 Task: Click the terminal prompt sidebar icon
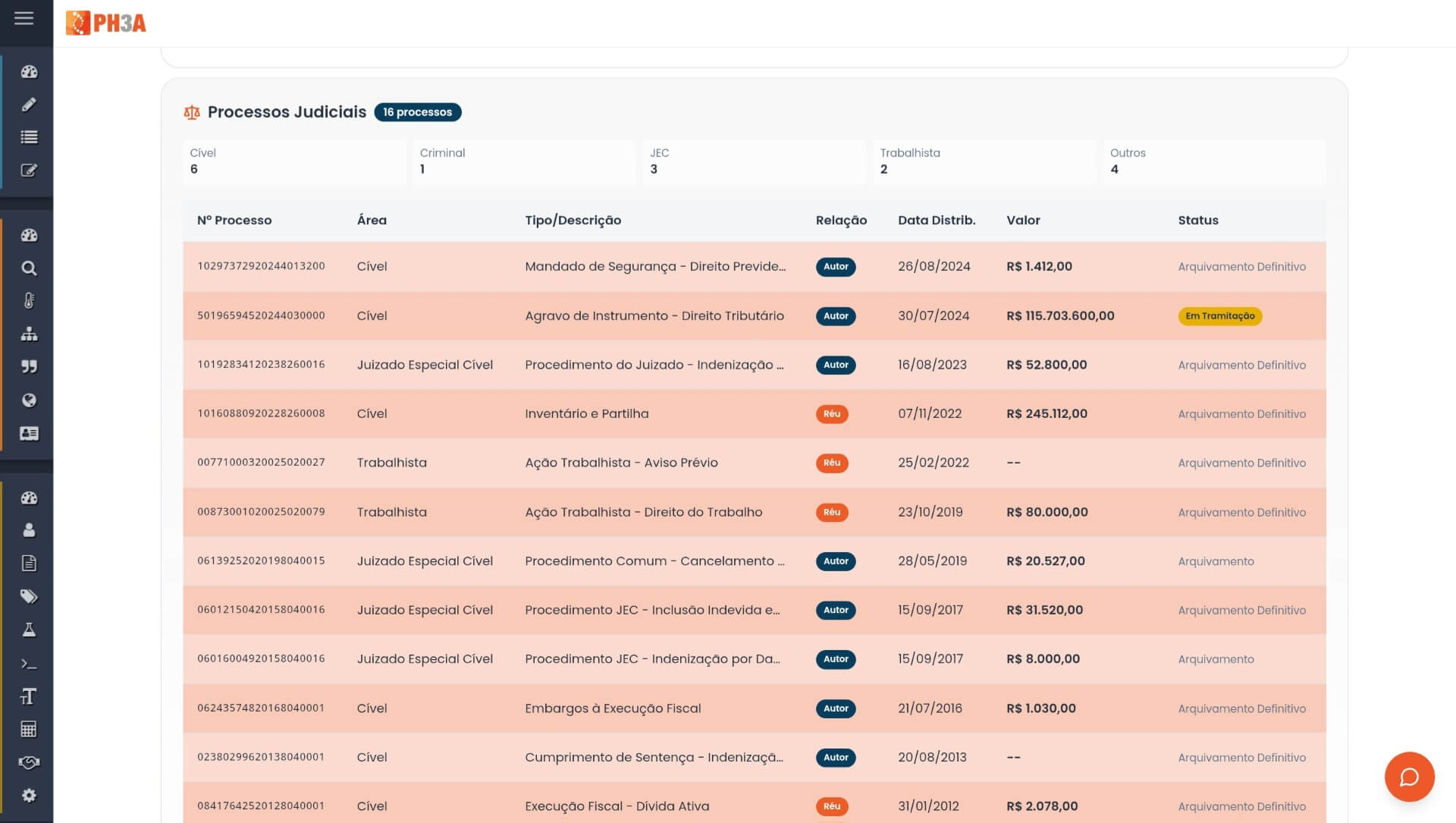pos(29,664)
